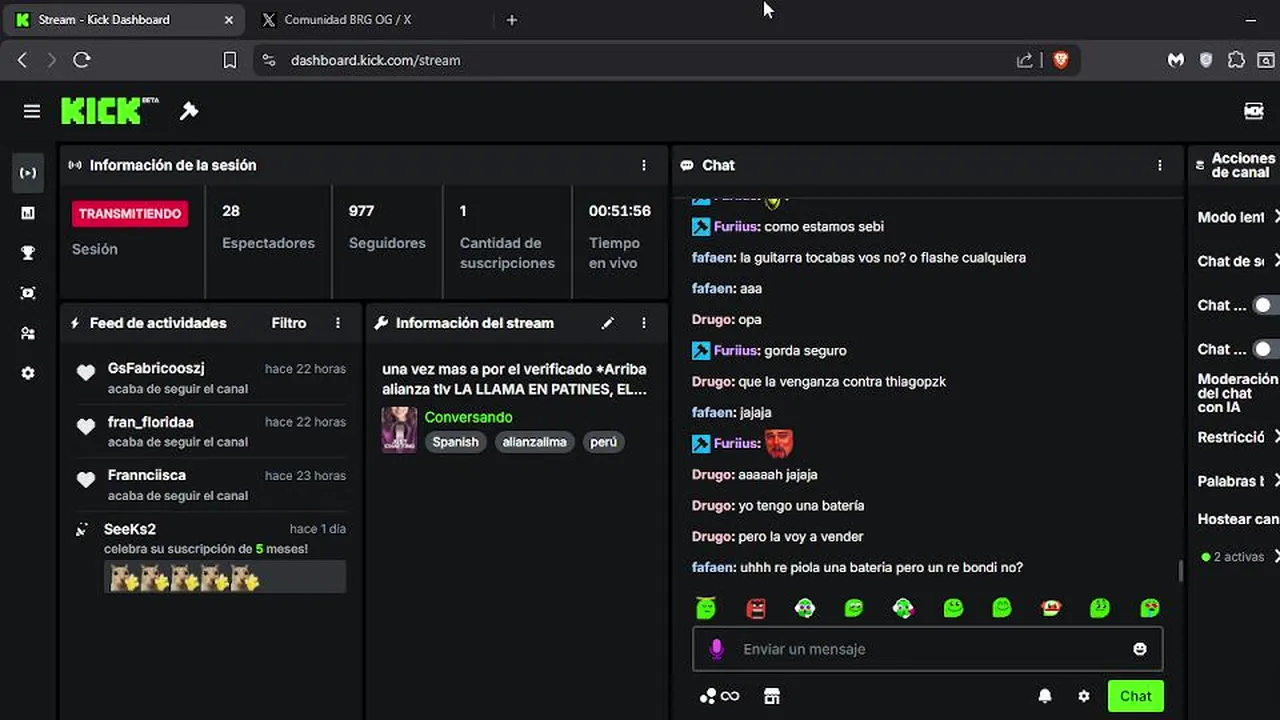Open the trophy achievements icon in sidebar

click(28, 253)
